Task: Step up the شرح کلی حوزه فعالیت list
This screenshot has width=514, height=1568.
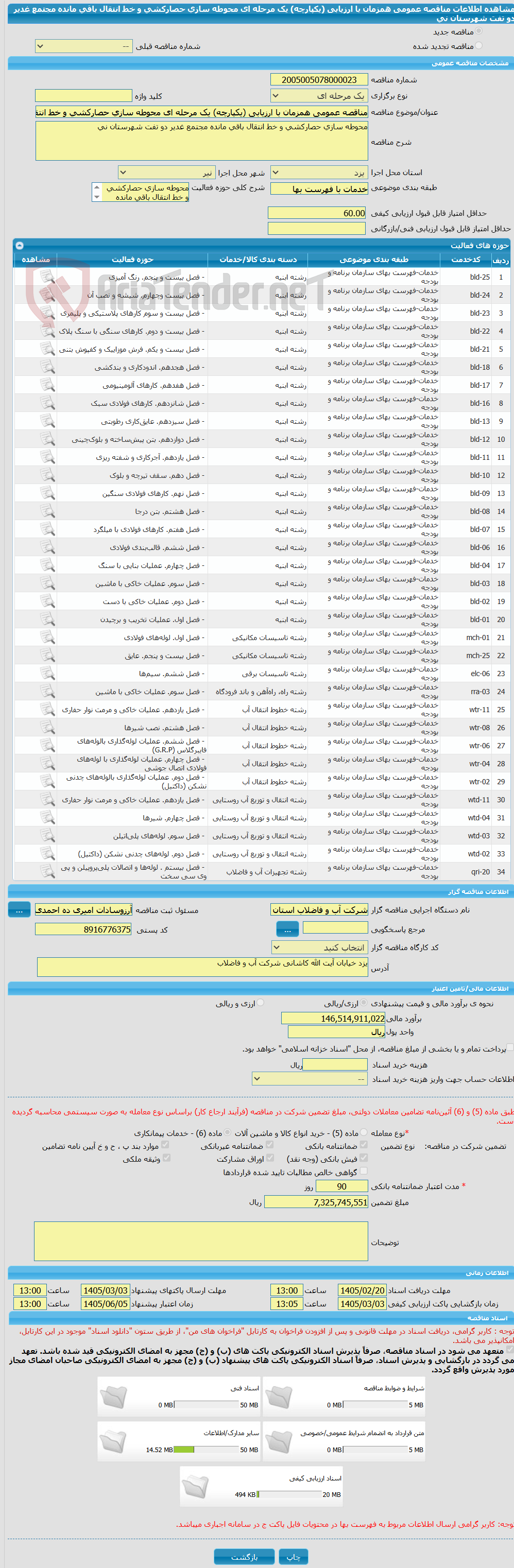Action: pos(96,187)
